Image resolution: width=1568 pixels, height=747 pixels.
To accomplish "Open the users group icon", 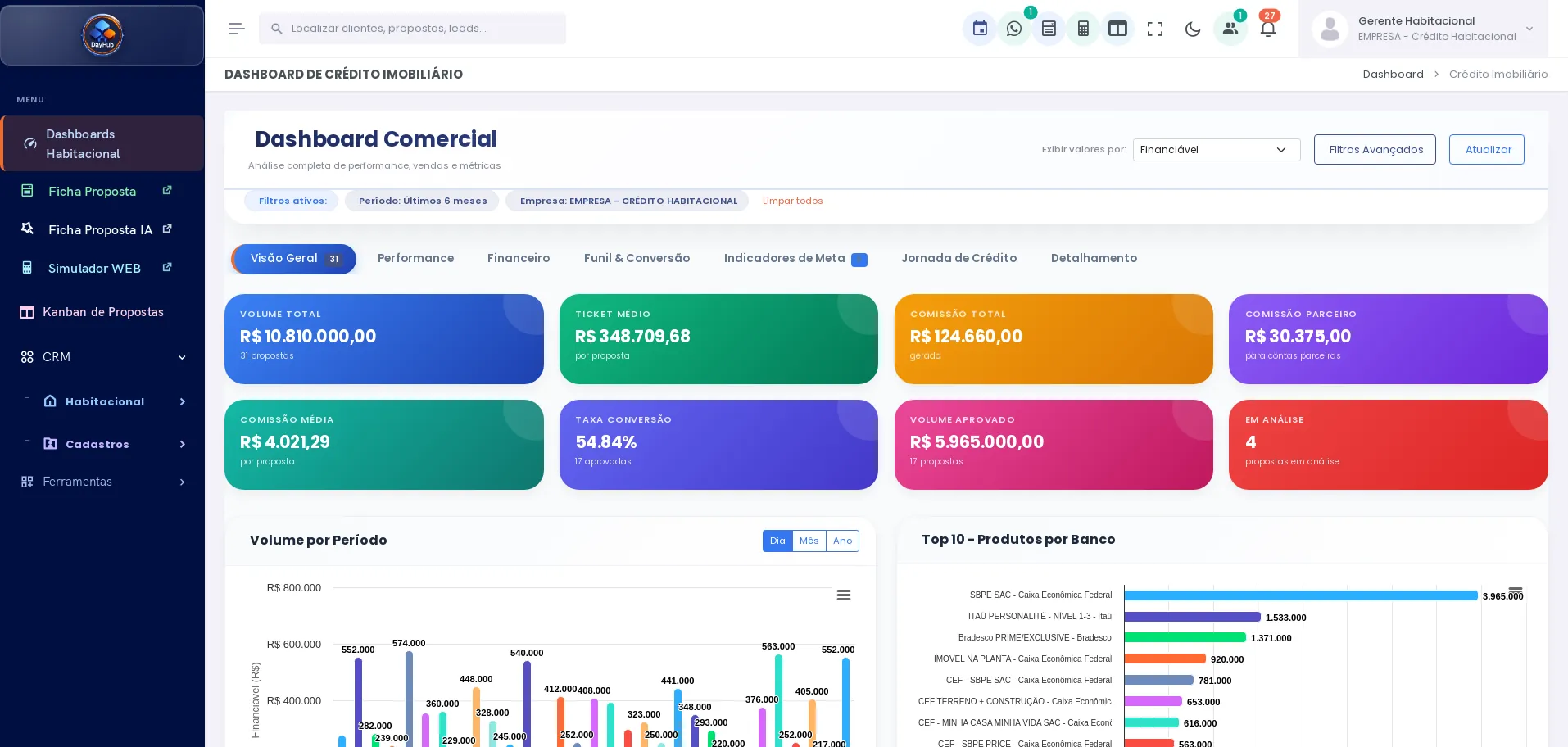I will [1230, 29].
